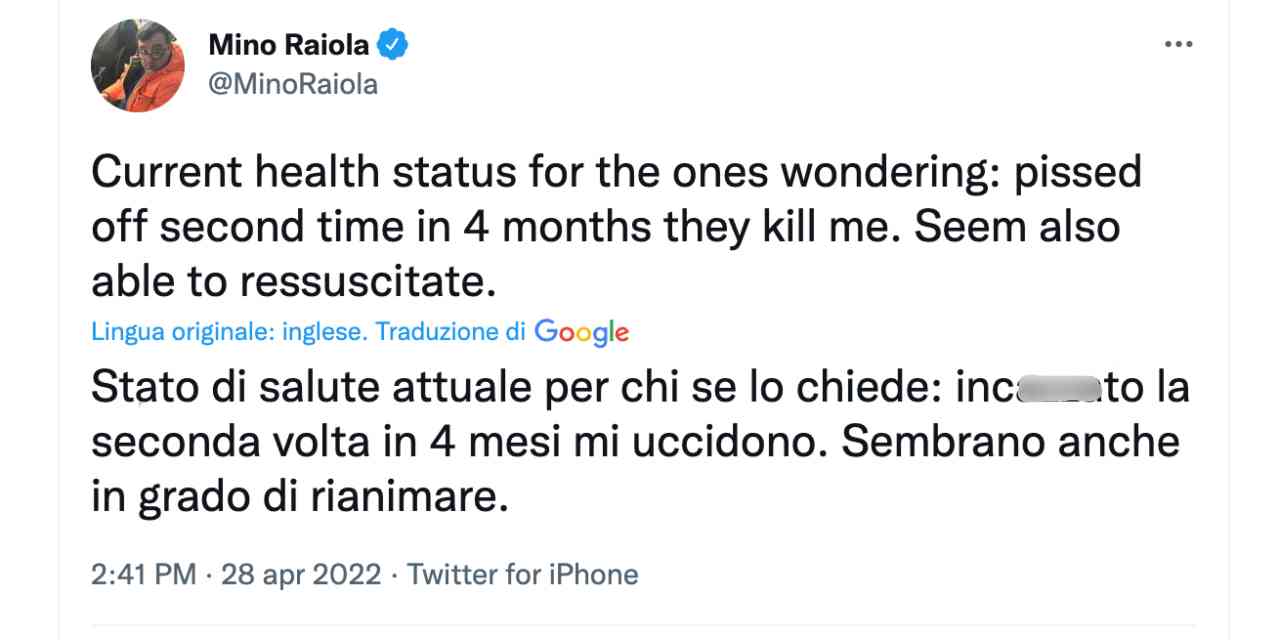The image size is (1280, 640).
Task: Open Mino Raiola's profile avatar
Action: [138, 65]
